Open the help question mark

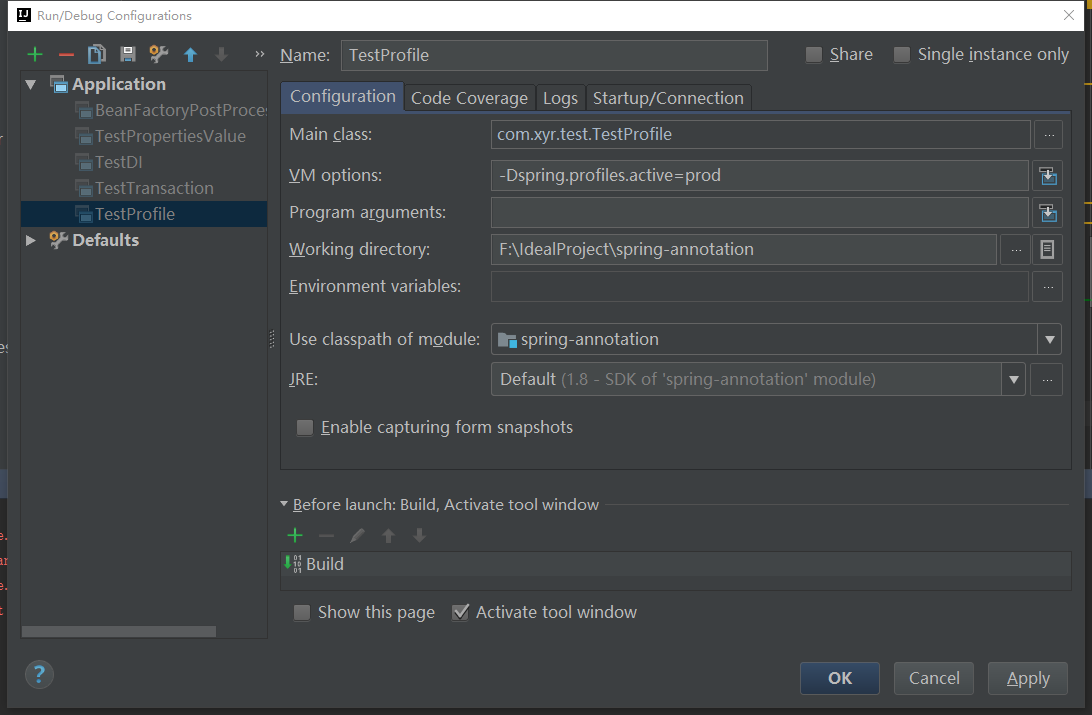[39, 674]
